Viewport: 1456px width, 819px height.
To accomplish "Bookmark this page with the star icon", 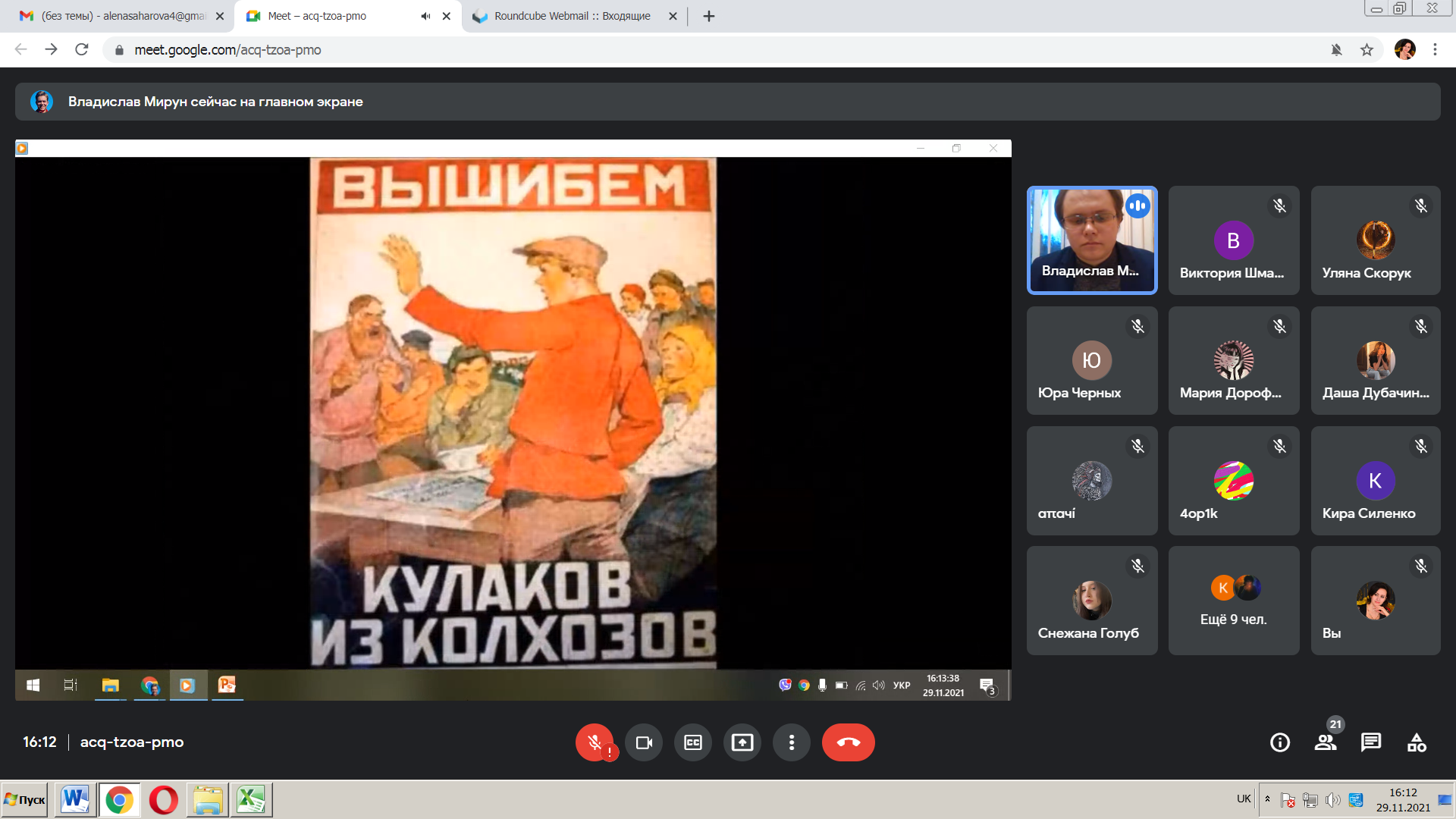I will click(1367, 50).
